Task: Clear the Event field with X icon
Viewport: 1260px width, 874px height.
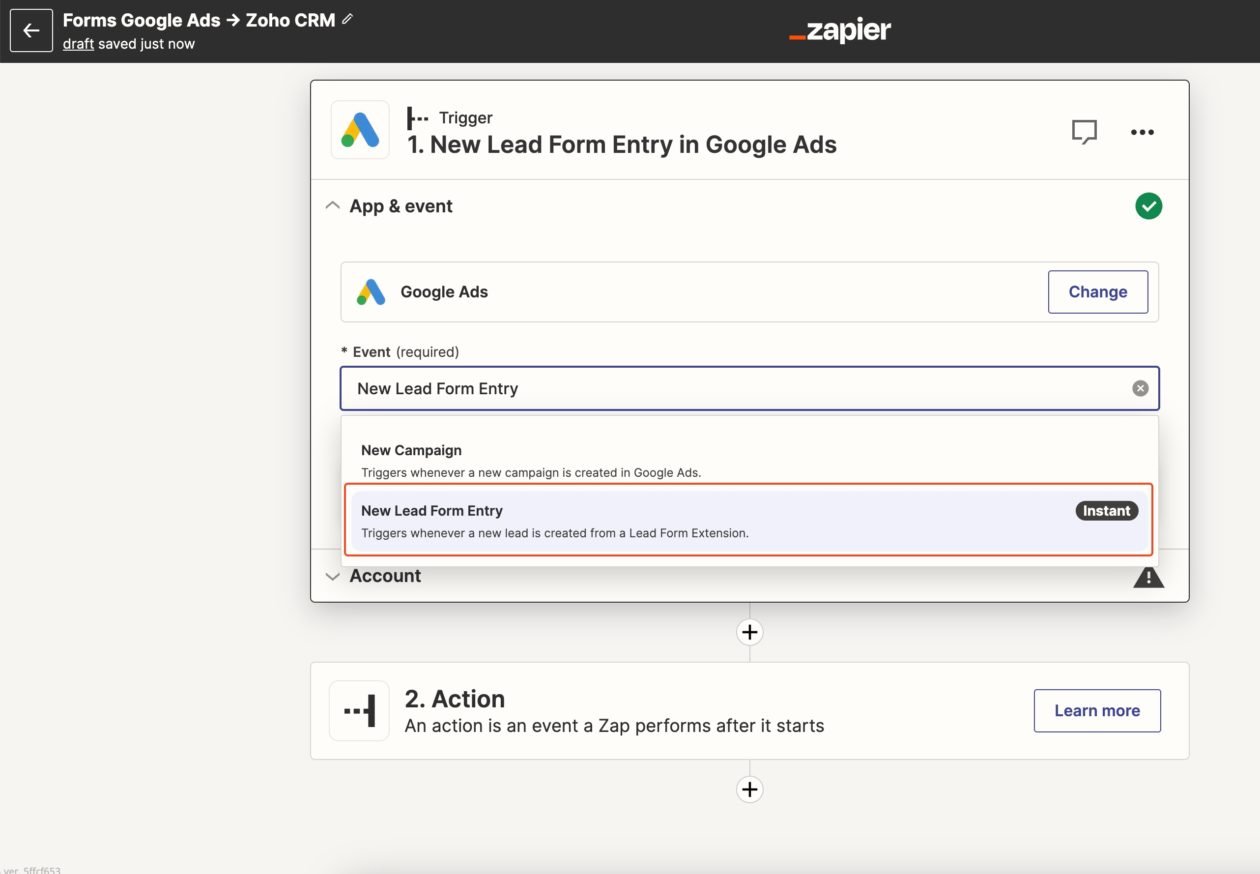Action: click(1140, 388)
